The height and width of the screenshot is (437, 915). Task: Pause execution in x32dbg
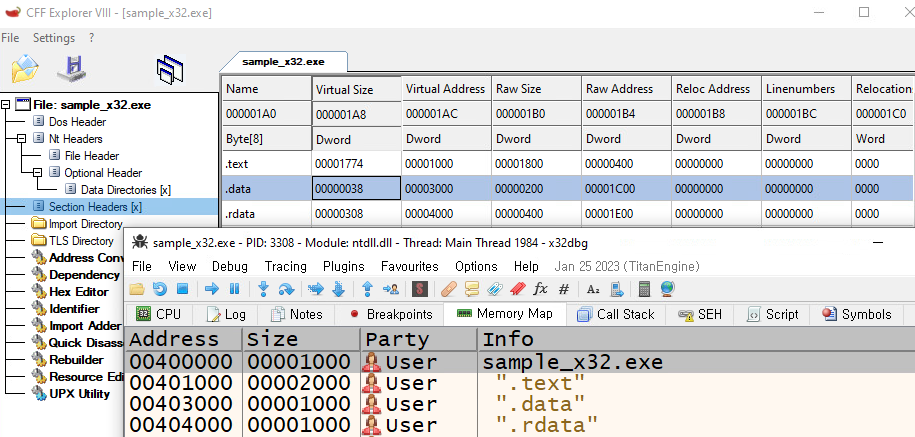coord(234,289)
